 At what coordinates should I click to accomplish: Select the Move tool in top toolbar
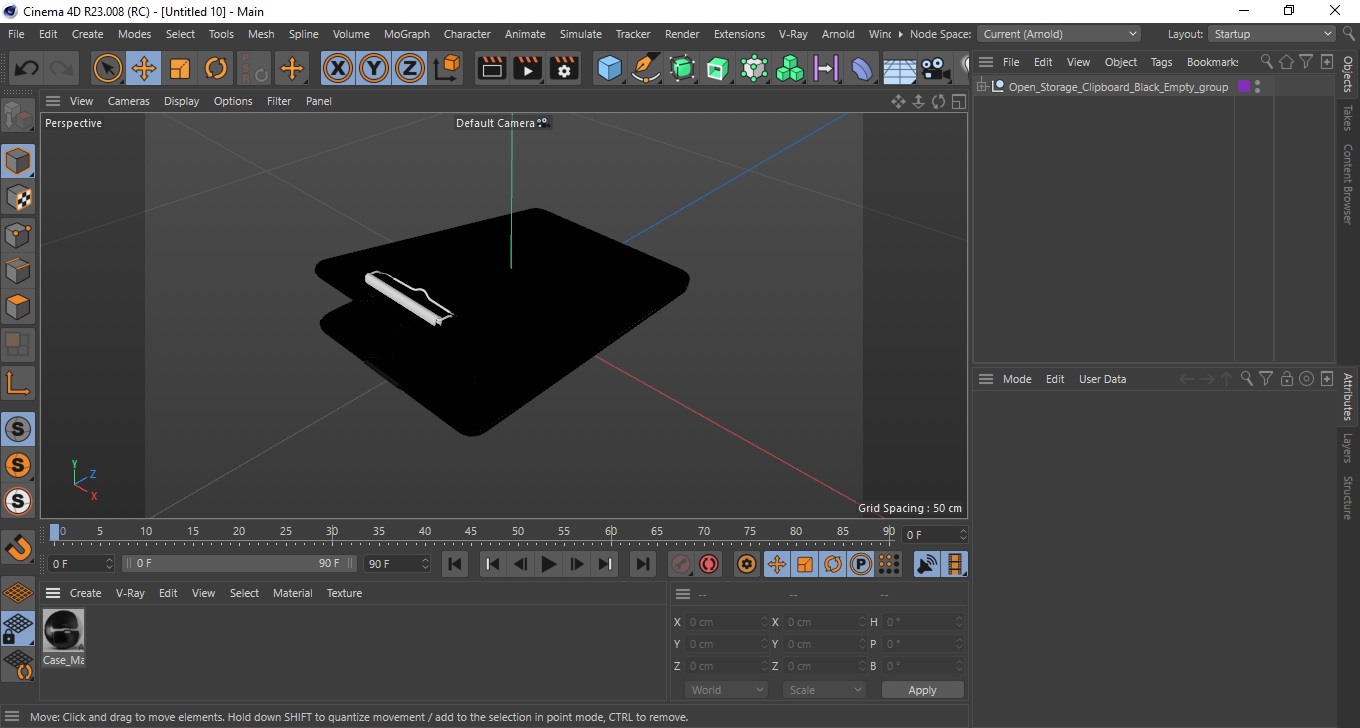tap(144, 69)
